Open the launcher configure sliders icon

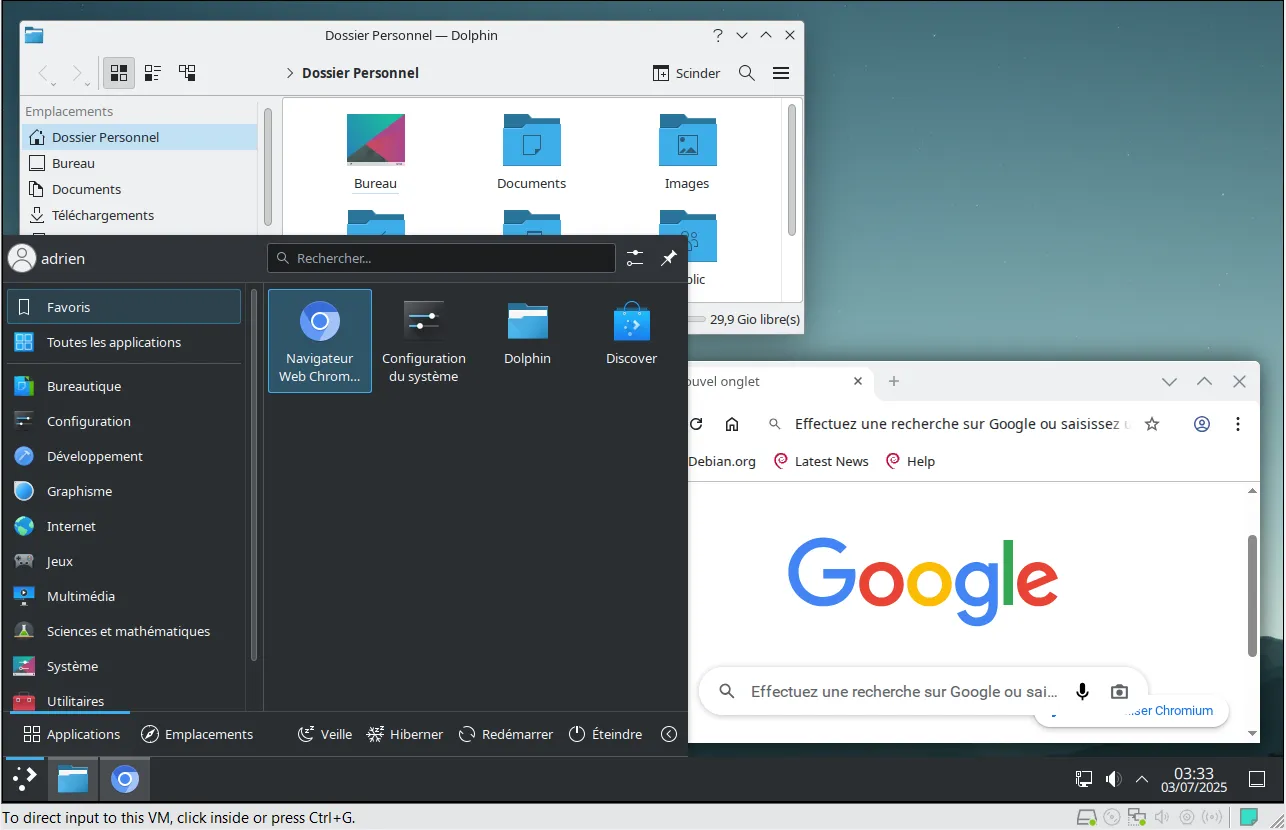635,258
